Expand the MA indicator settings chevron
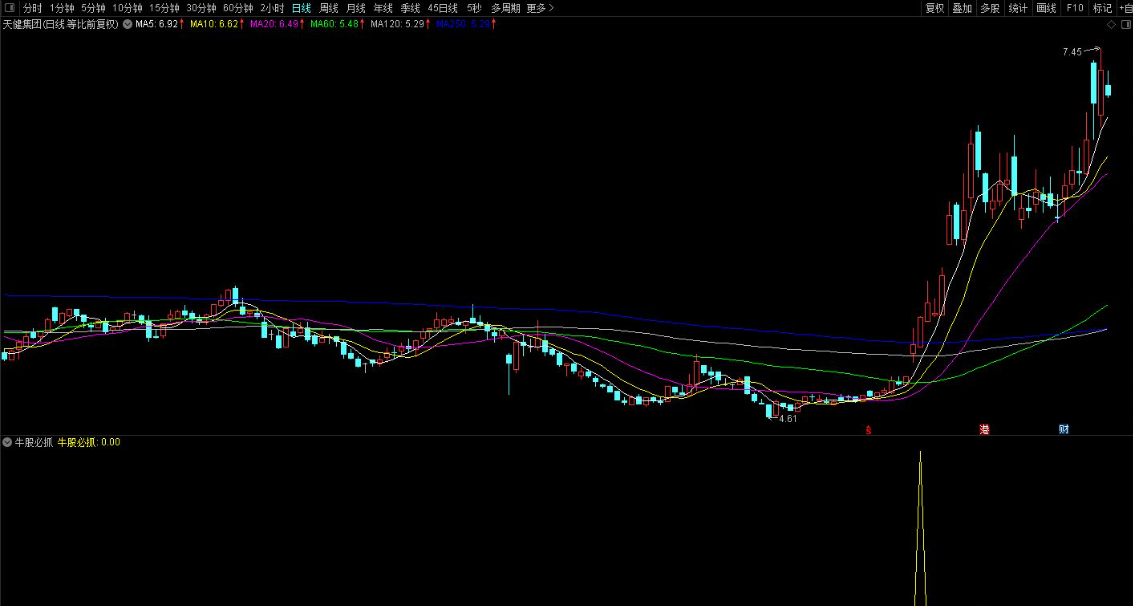 click(x=127, y=24)
